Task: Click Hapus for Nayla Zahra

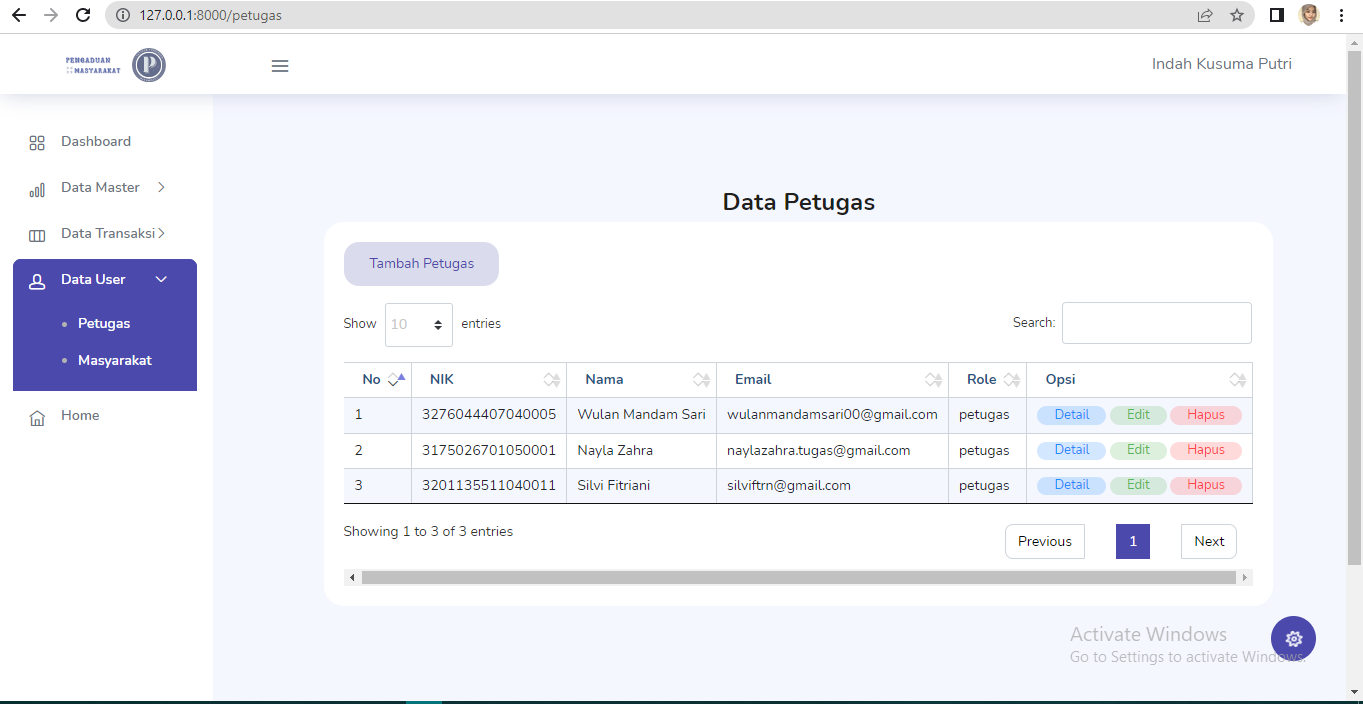Action: coord(1206,450)
